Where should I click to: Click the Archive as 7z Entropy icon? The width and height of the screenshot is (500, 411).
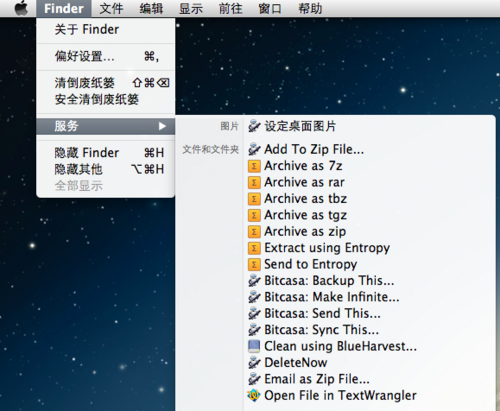[254, 166]
